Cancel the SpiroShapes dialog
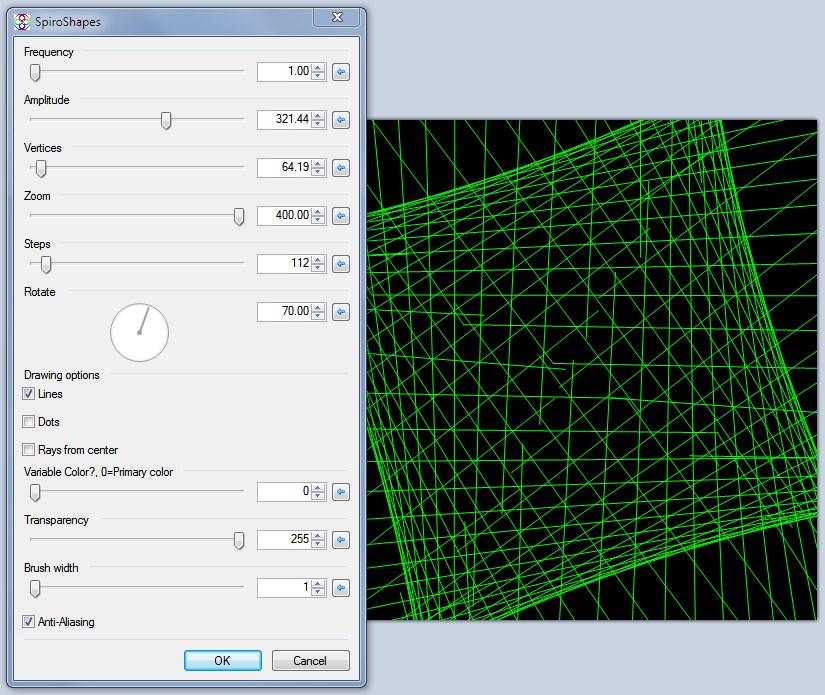Screen dimensions: 825x695 (310, 660)
